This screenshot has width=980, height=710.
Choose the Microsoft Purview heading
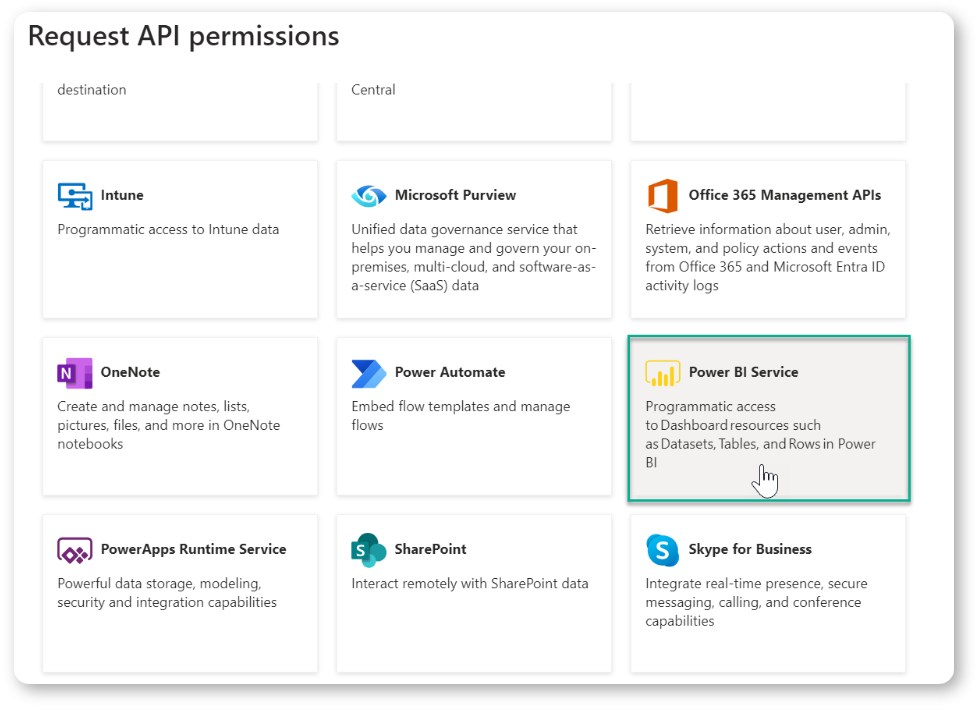(455, 195)
